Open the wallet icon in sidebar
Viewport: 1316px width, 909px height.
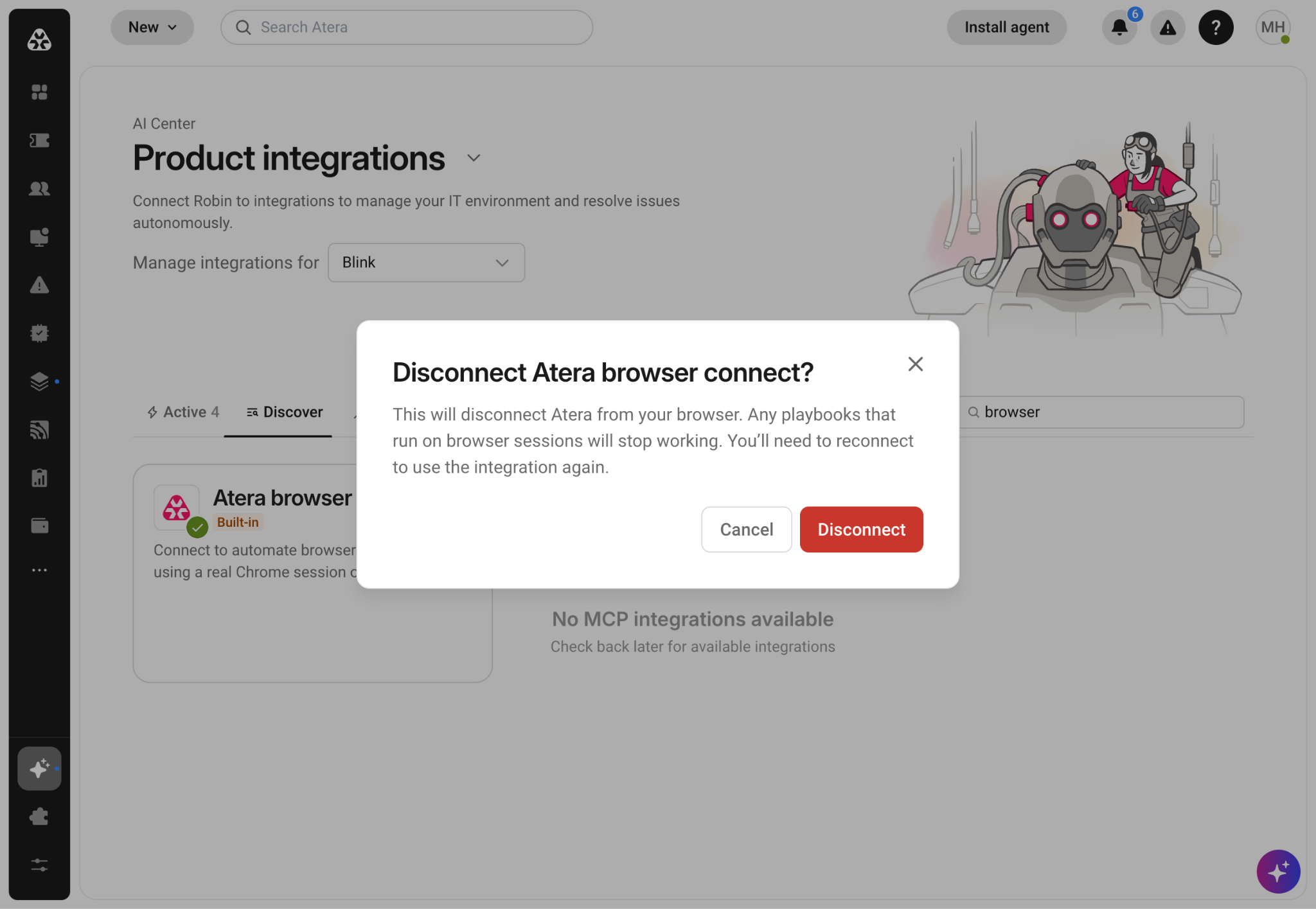39,525
